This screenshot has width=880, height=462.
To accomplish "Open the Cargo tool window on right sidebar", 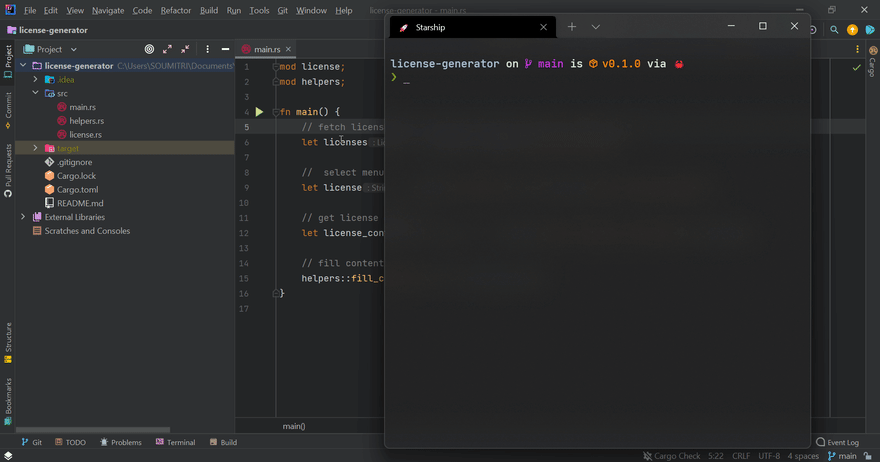I will [x=872, y=62].
